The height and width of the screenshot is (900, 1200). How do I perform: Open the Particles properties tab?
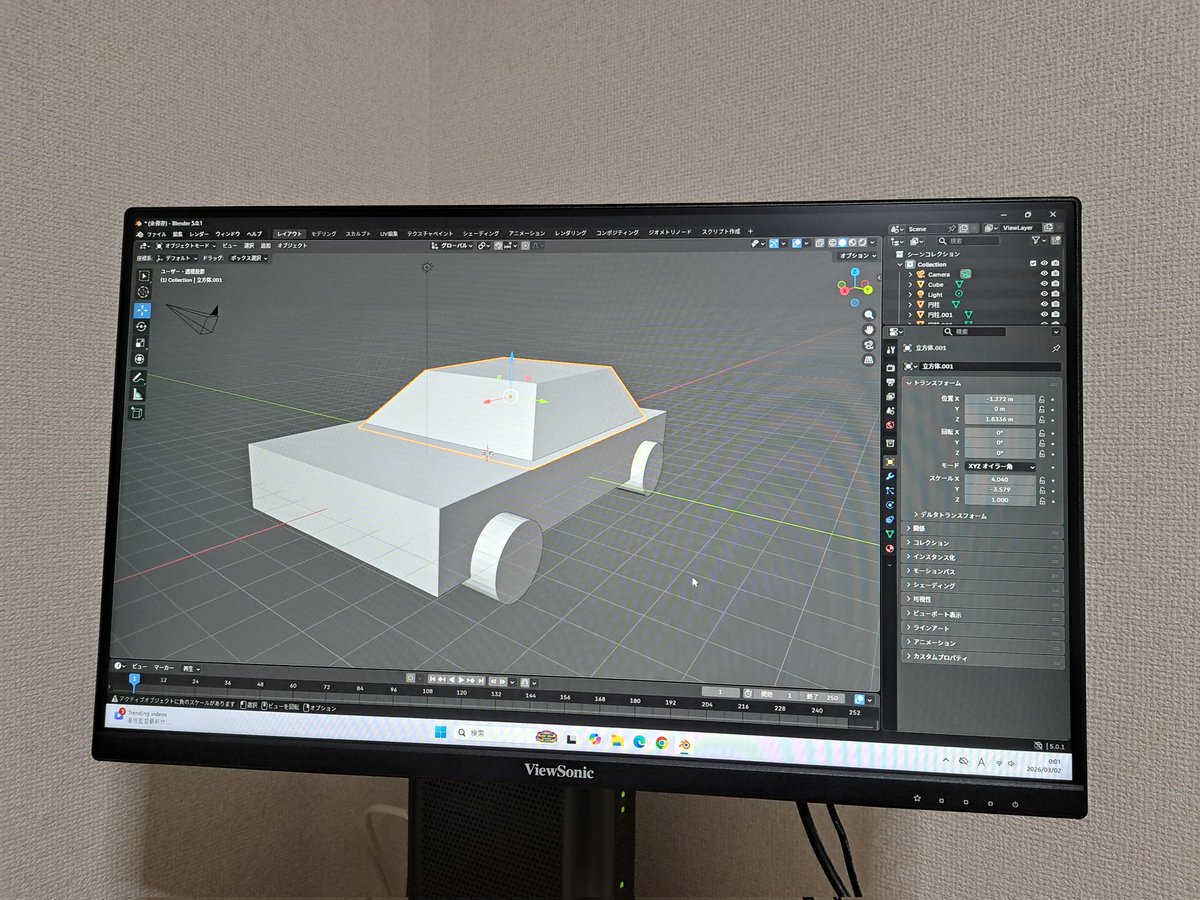pos(890,491)
